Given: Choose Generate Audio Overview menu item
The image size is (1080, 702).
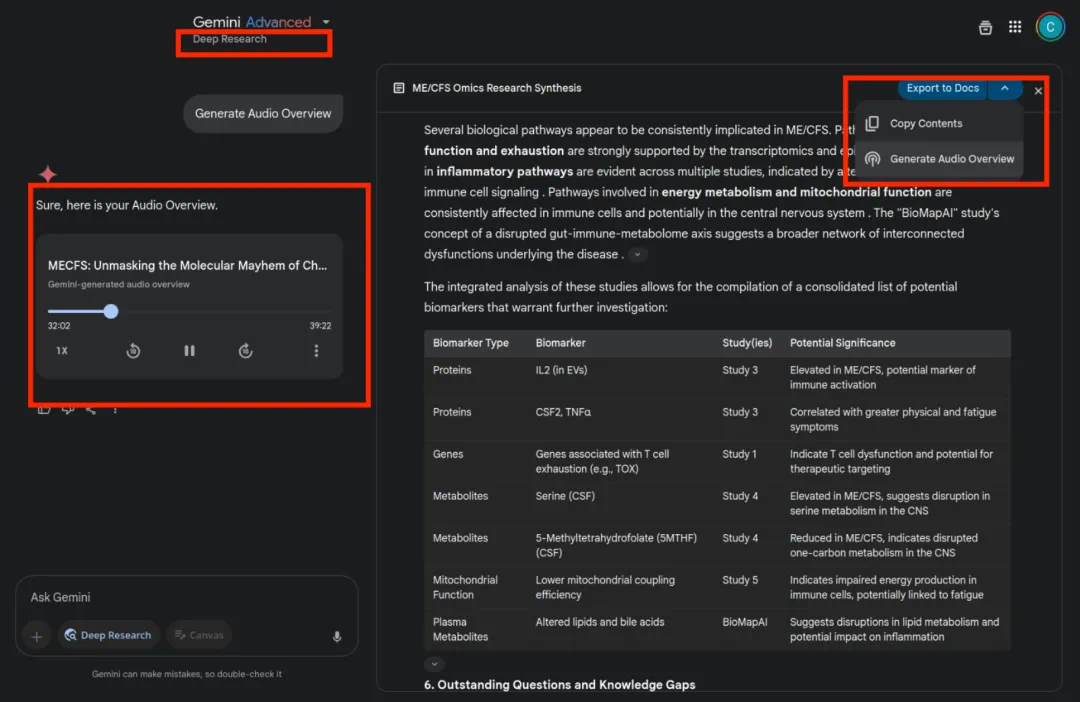Looking at the screenshot, I should [951, 159].
